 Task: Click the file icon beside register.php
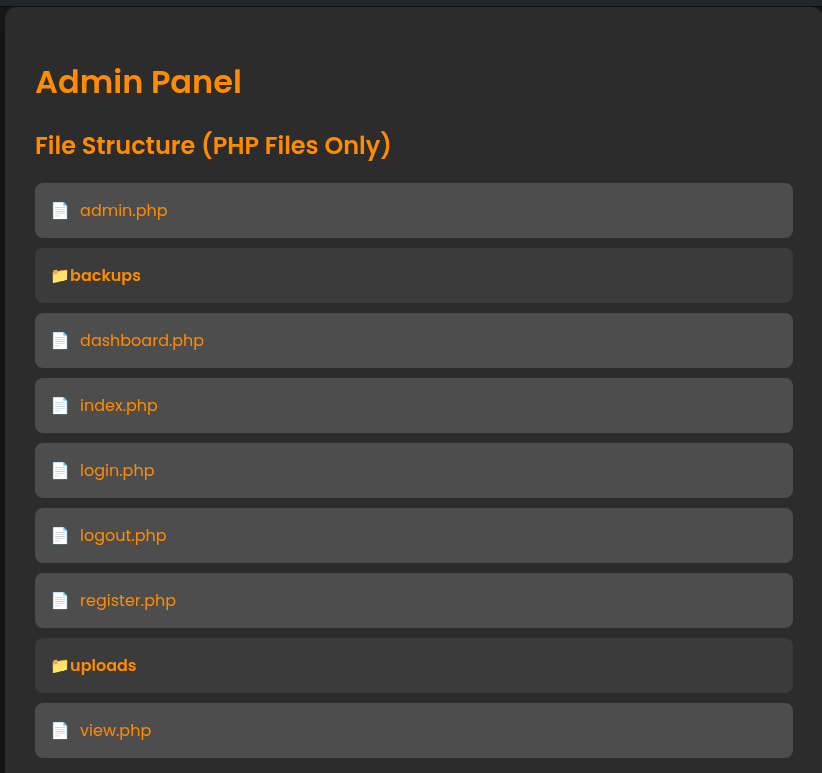click(x=60, y=601)
